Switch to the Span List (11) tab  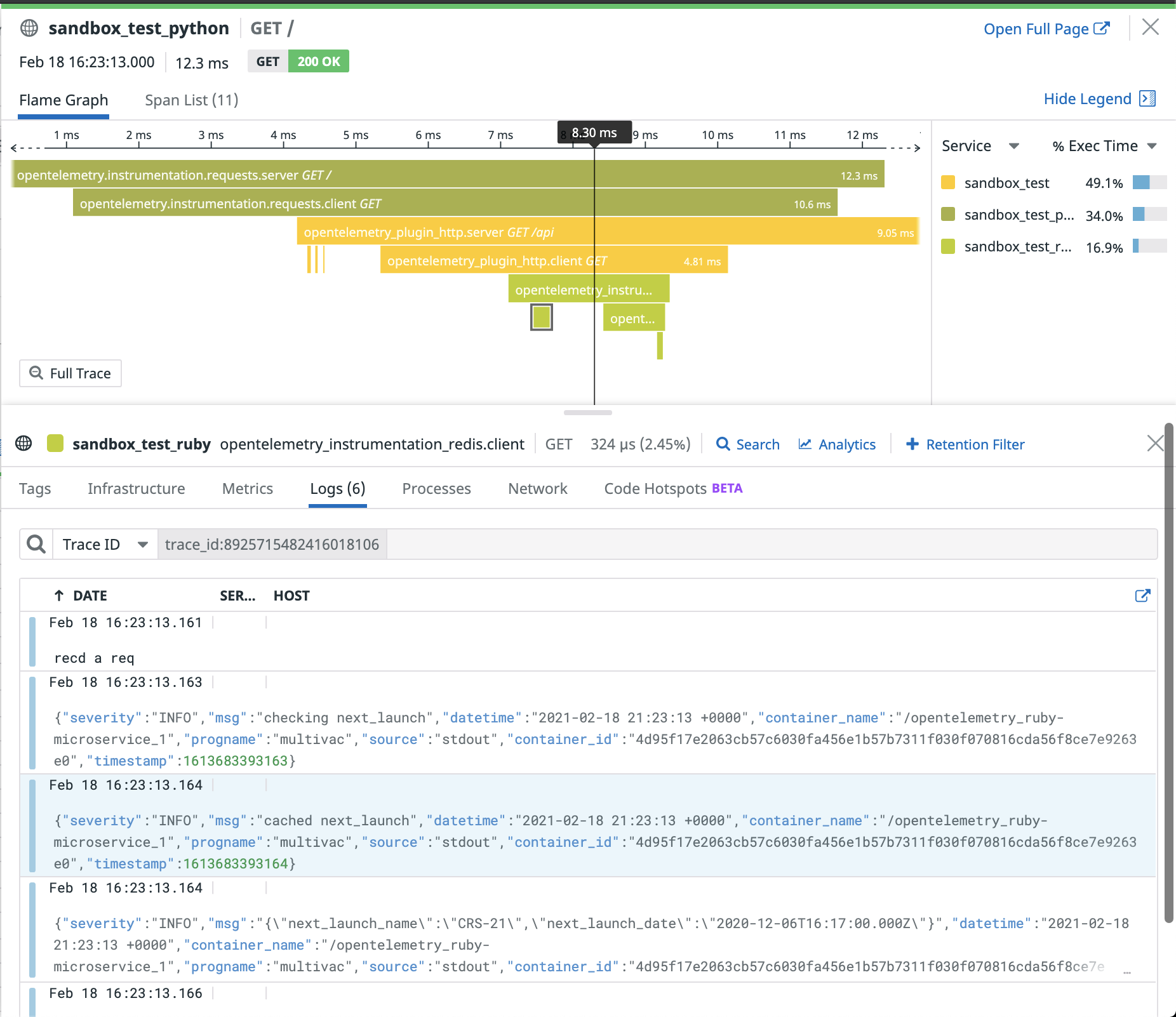pyautogui.click(x=191, y=100)
